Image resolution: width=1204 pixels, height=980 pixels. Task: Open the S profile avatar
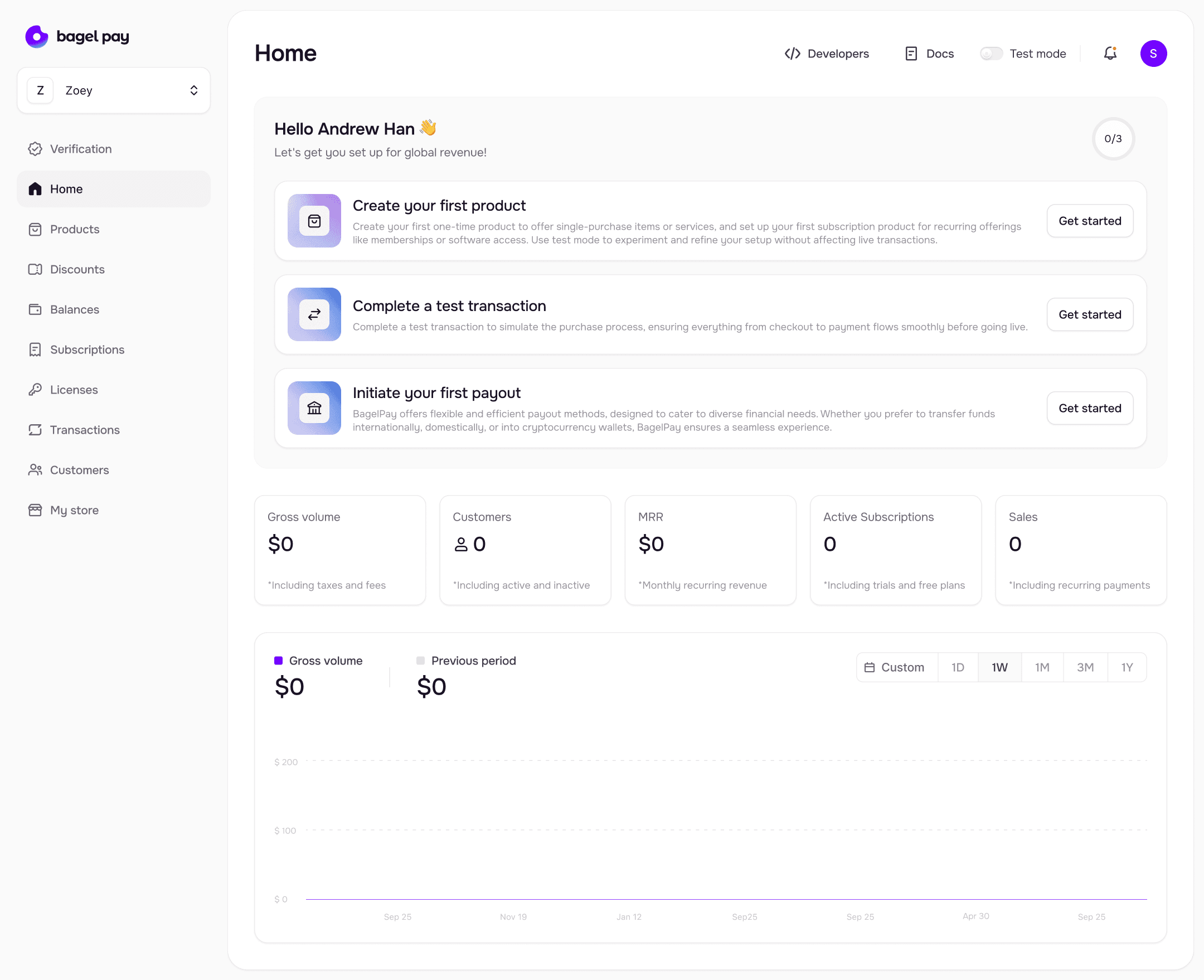(x=1154, y=53)
